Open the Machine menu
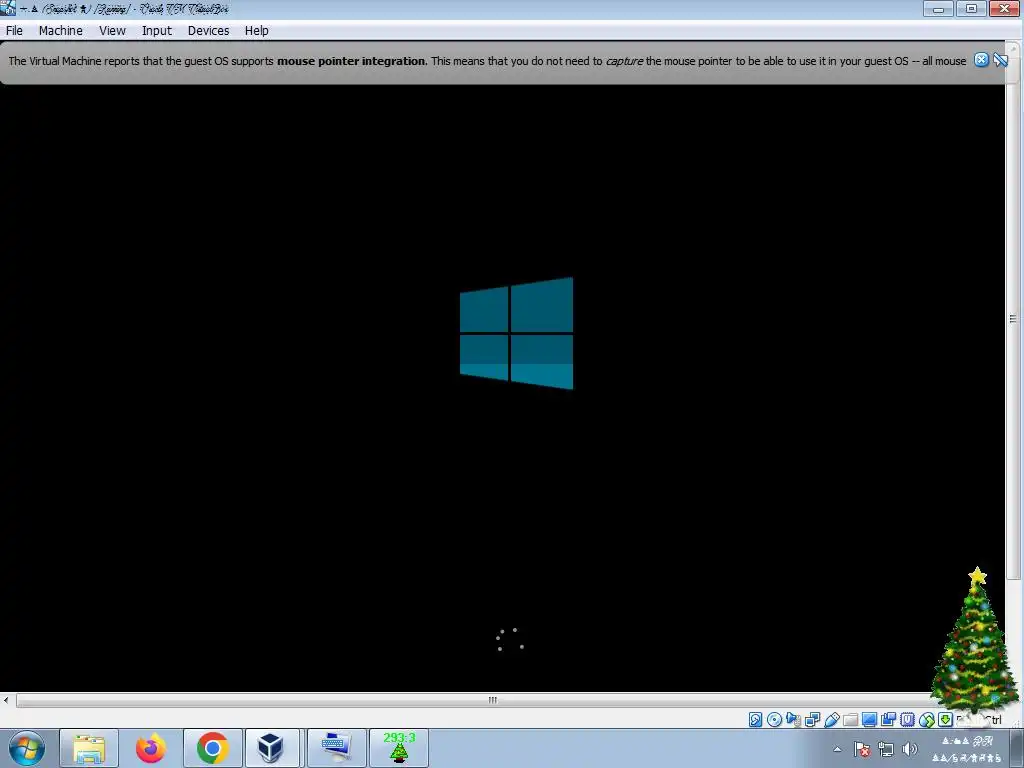1024x768 pixels. pos(61,31)
